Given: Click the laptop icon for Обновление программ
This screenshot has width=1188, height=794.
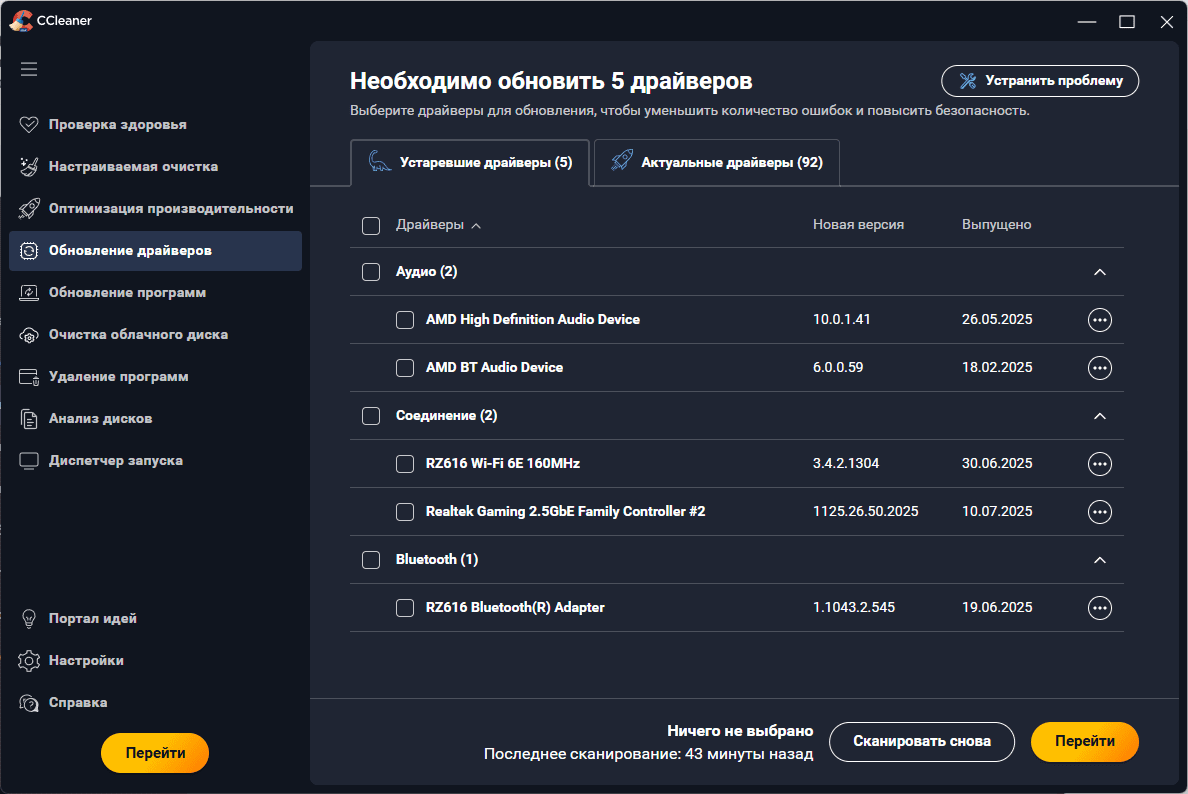Looking at the screenshot, I should point(29,292).
